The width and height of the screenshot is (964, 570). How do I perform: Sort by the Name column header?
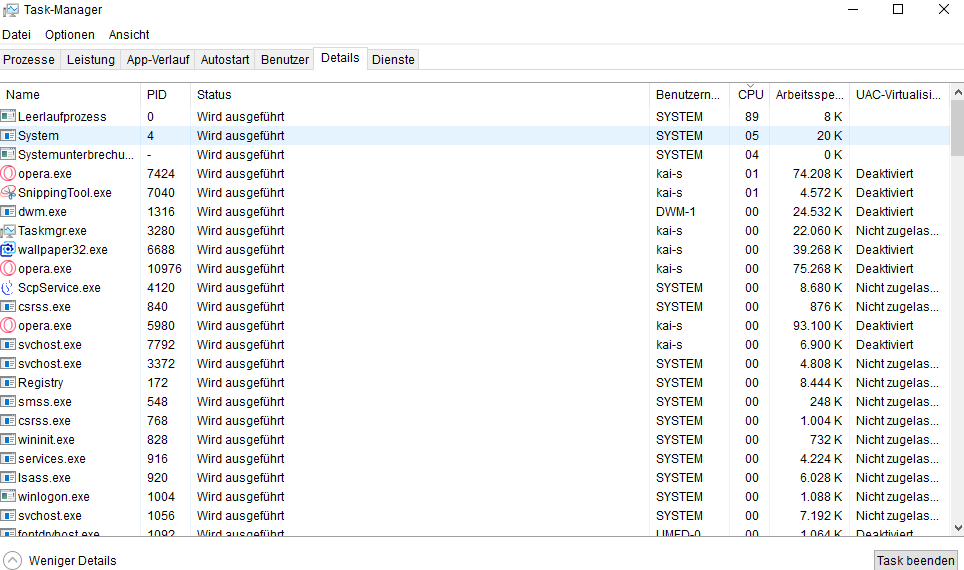click(70, 95)
